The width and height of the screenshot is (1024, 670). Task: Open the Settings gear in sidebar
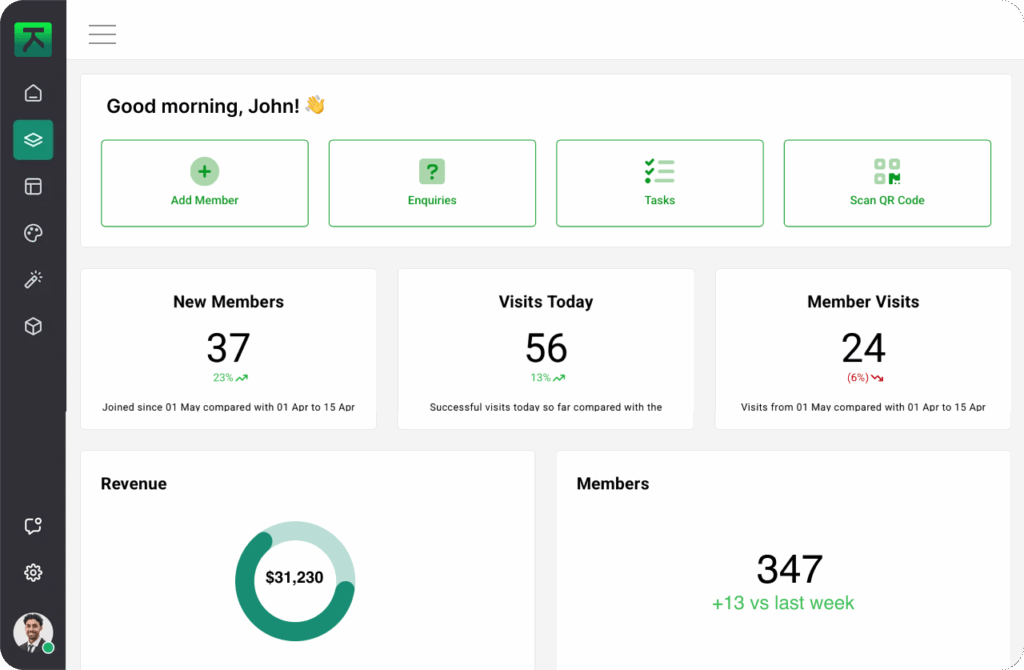tap(33, 572)
